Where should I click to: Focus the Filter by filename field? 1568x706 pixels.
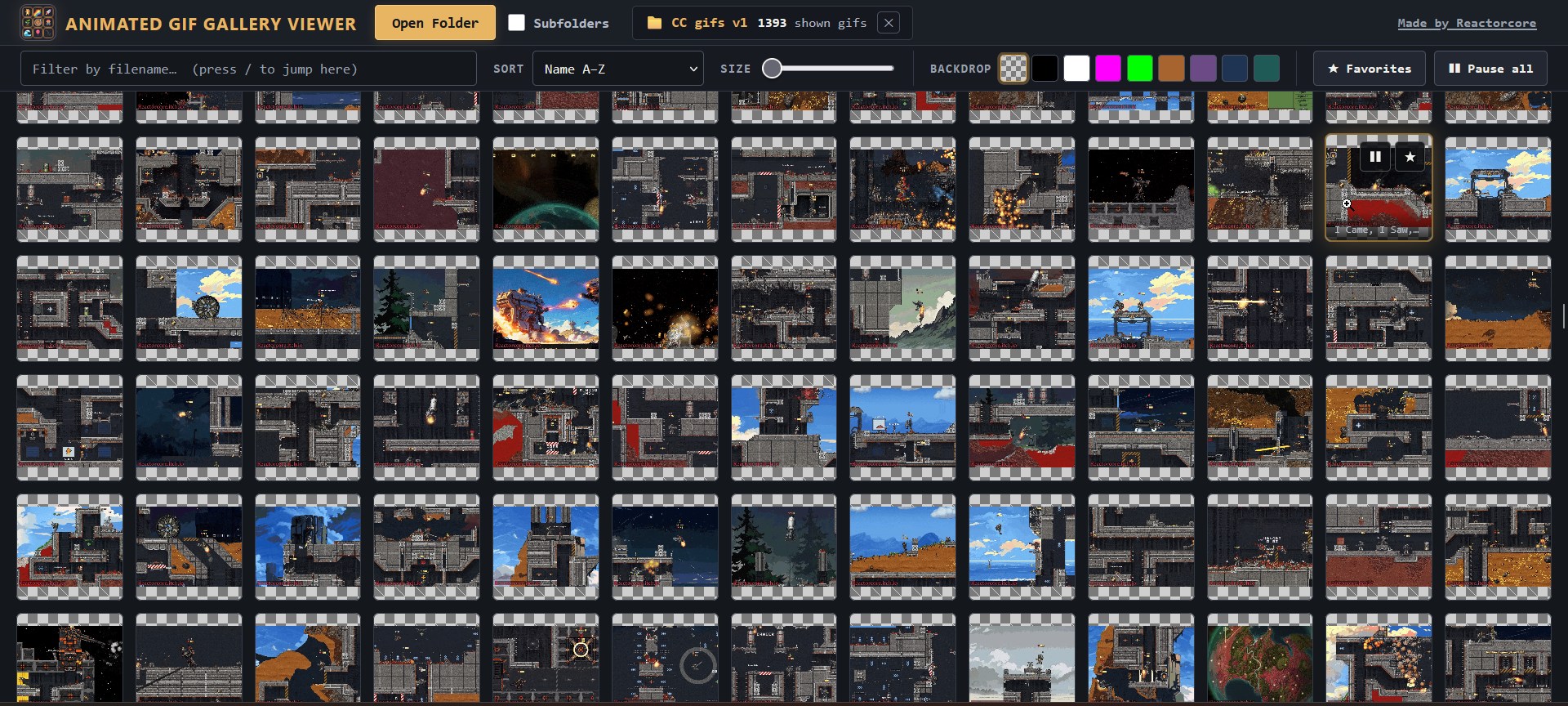click(x=248, y=69)
